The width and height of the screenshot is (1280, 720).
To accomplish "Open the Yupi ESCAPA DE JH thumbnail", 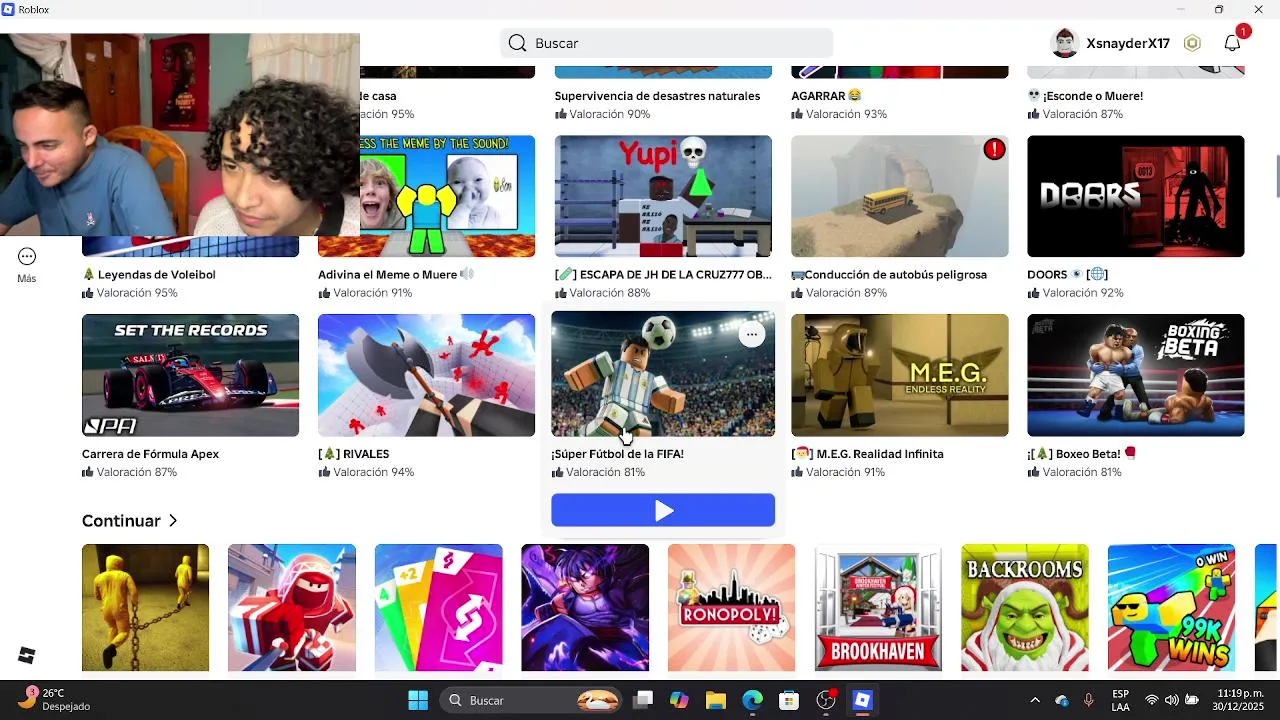I will click(x=663, y=196).
